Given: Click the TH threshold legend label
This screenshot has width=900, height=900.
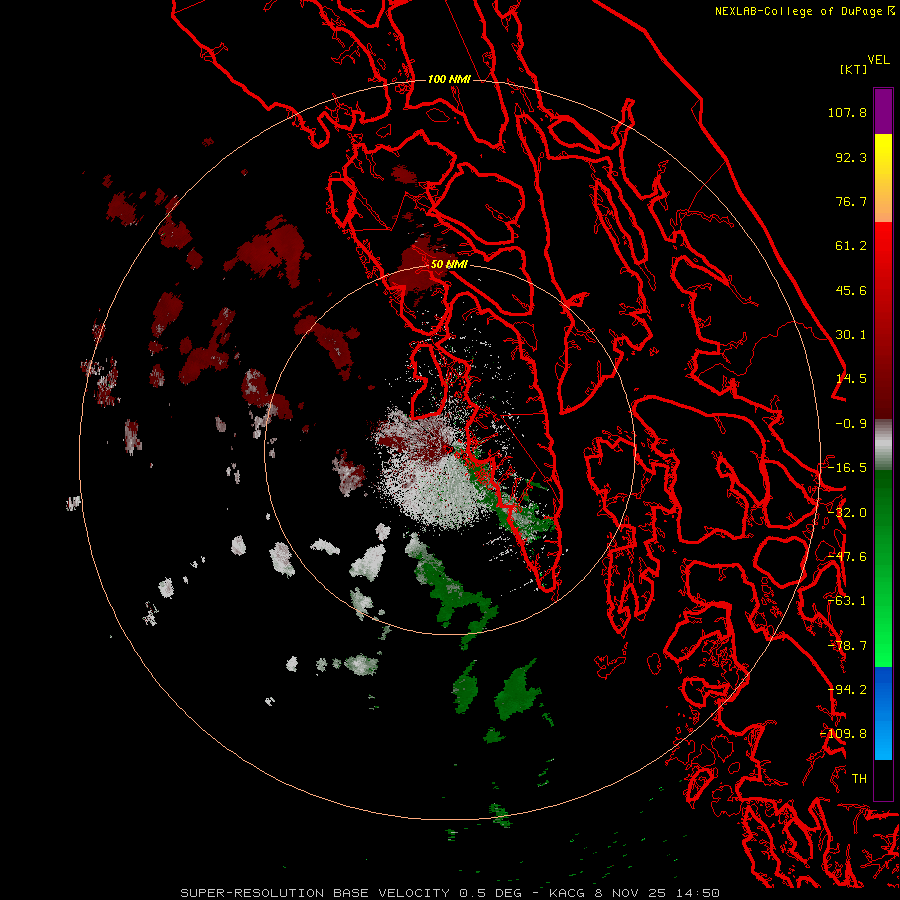Looking at the screenshot, I should click(859, 779).
